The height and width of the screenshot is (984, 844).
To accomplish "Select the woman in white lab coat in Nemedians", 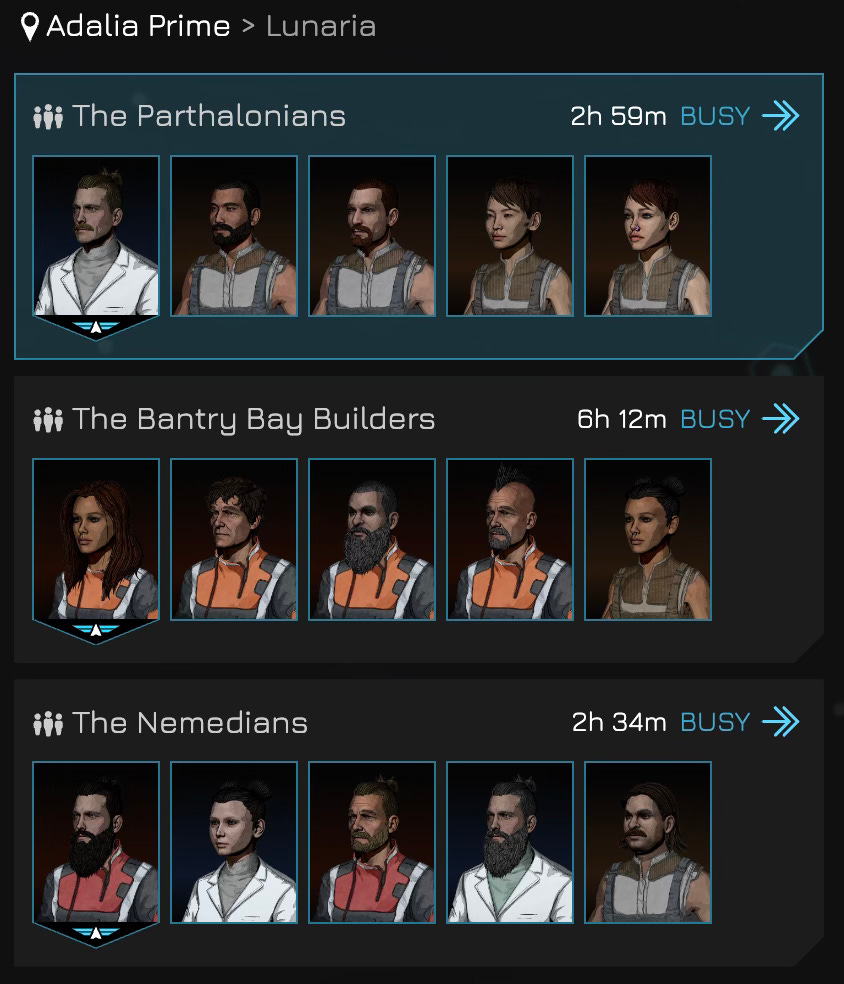I will pos(233,842).
